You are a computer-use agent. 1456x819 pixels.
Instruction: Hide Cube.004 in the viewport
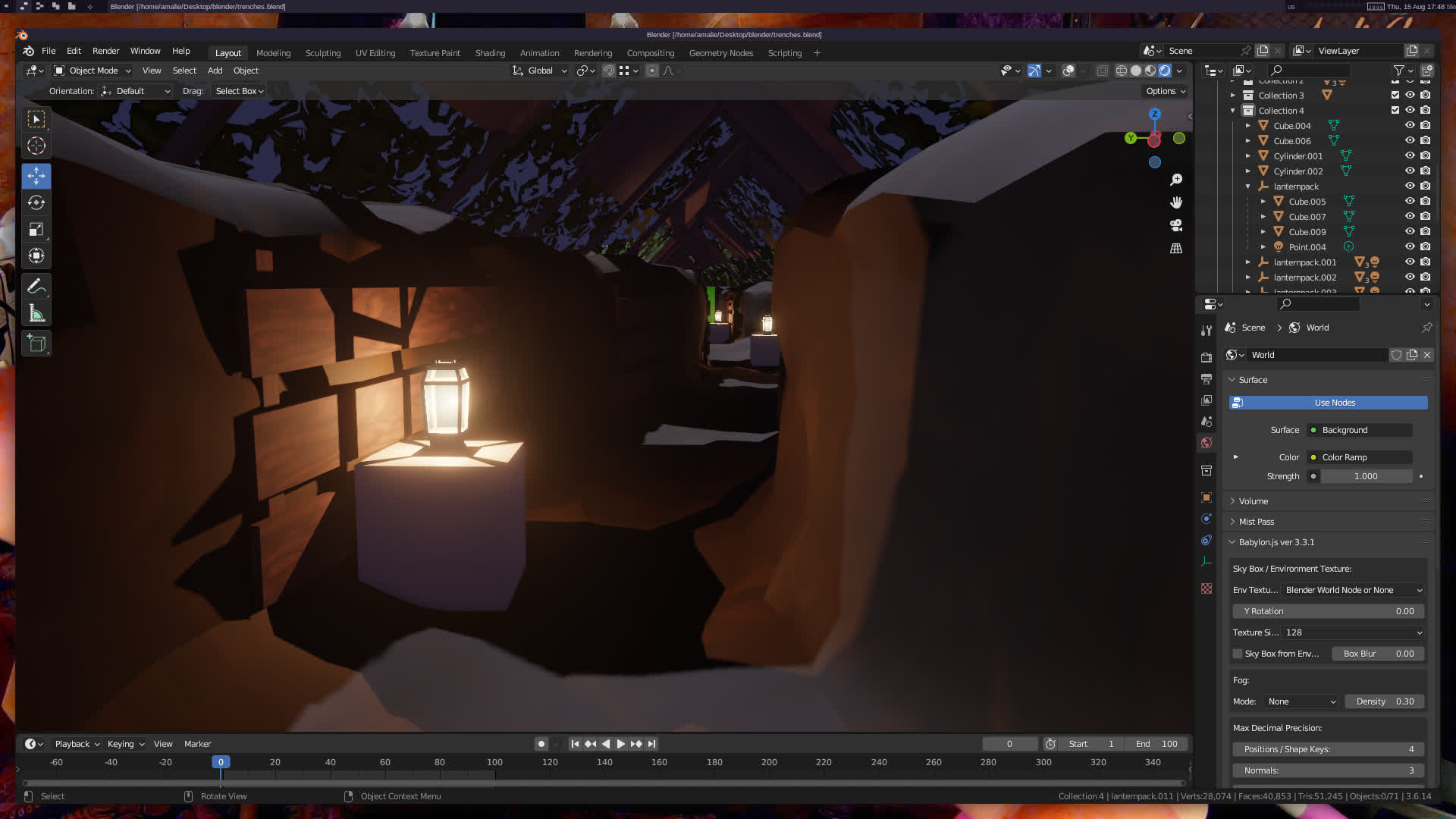click(1410, 126)
